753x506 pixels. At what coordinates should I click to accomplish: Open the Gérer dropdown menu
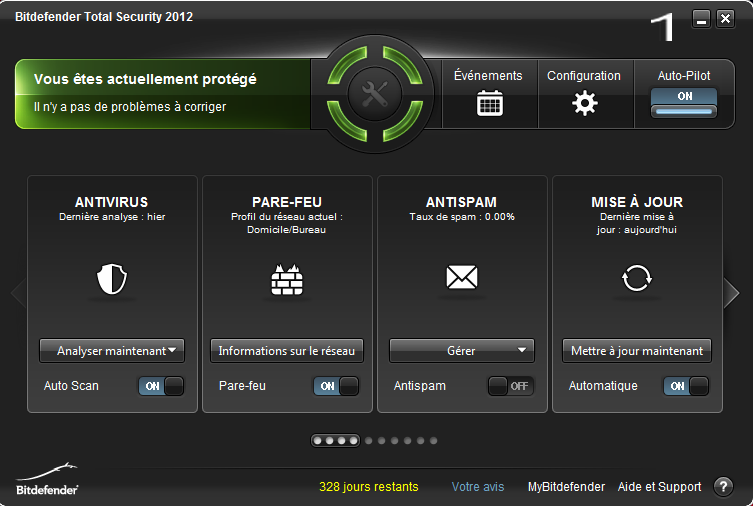[462, 351]
